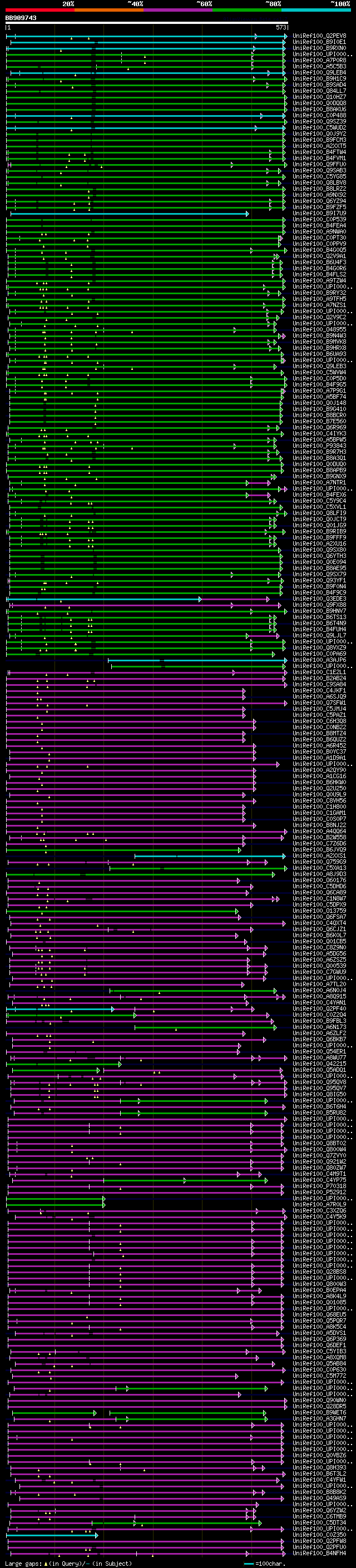Viewport: 356px width, 1568px height.
Task: Open the UniRef100_C9SA84 hit
Action: coord(319,684)
